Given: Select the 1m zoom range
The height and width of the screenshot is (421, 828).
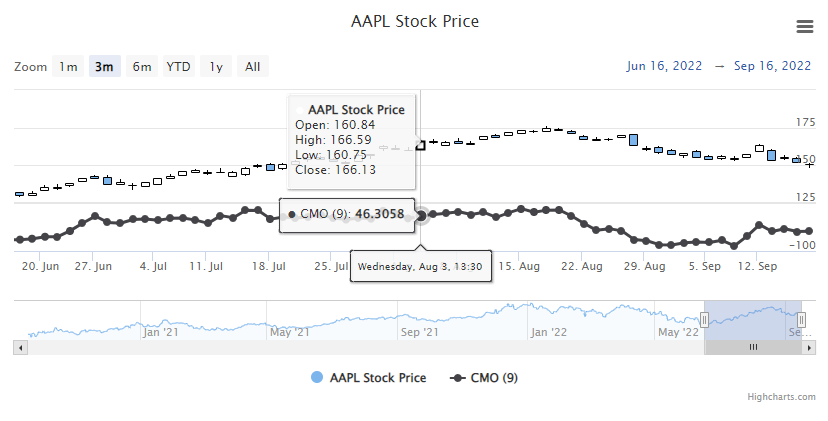Looking at the screenshot, I should click(x=68, y=67).
